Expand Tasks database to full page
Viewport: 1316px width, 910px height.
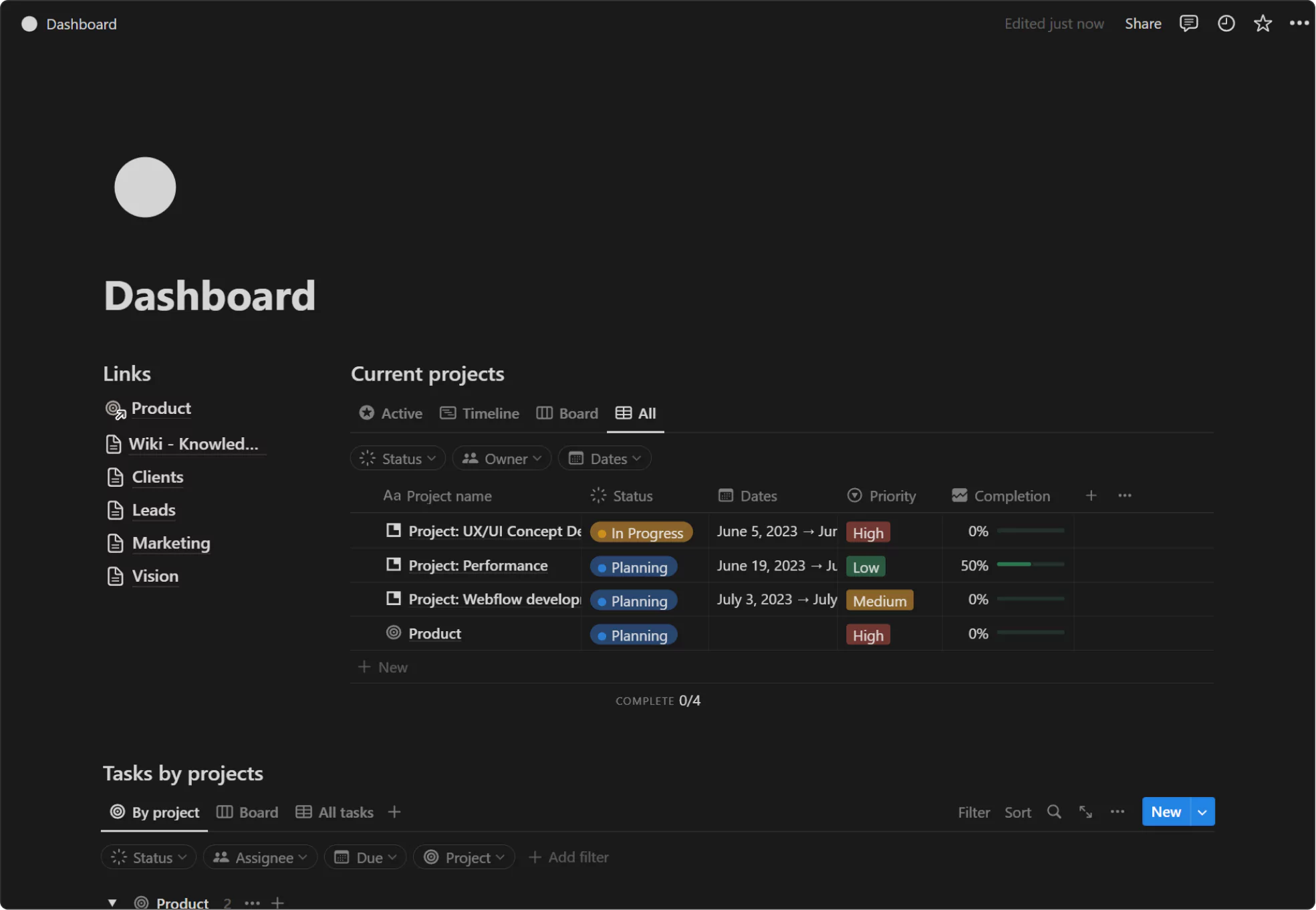pos(1085,812)
